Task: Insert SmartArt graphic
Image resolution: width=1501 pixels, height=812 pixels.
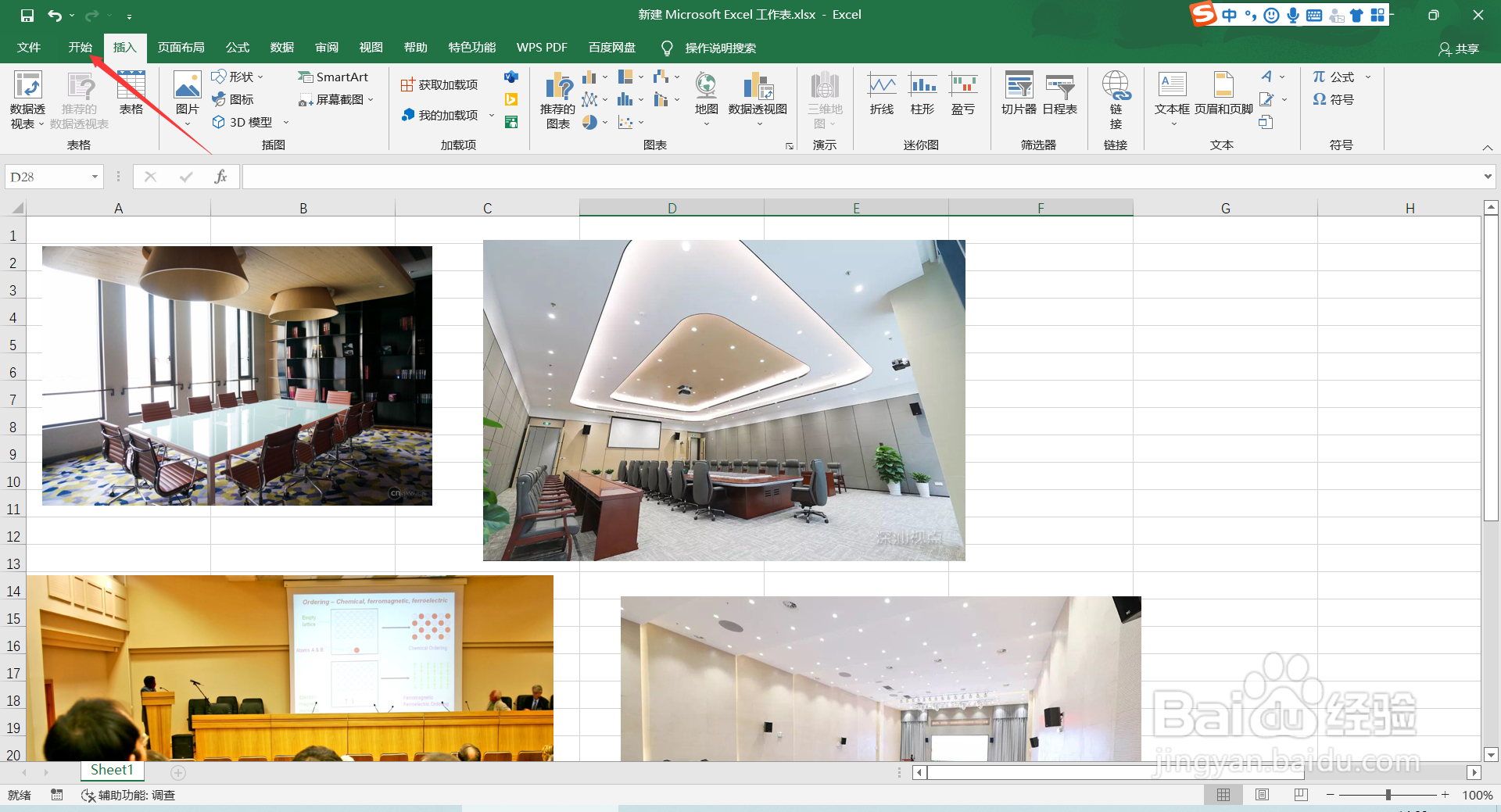Action: click(334, 77)
